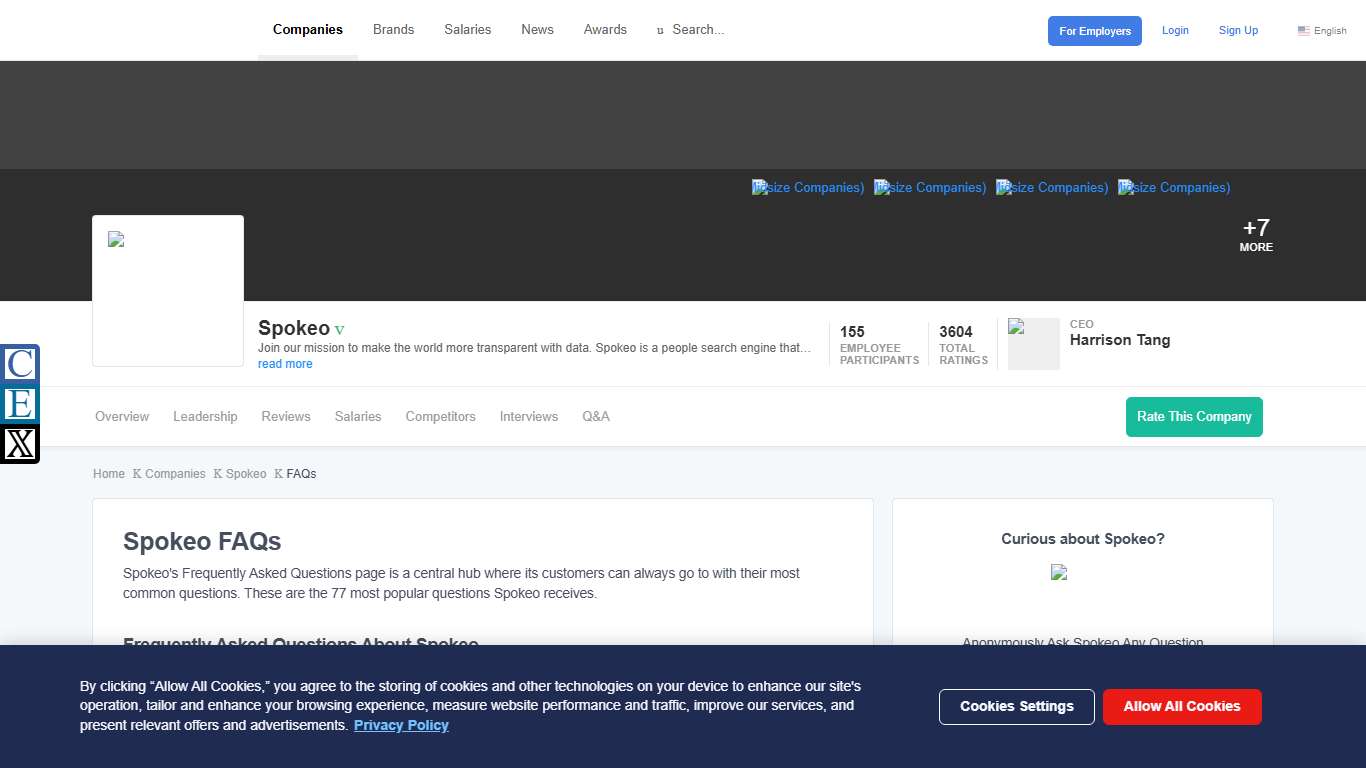Click the email share icon in left sidebar

point(20,404)
